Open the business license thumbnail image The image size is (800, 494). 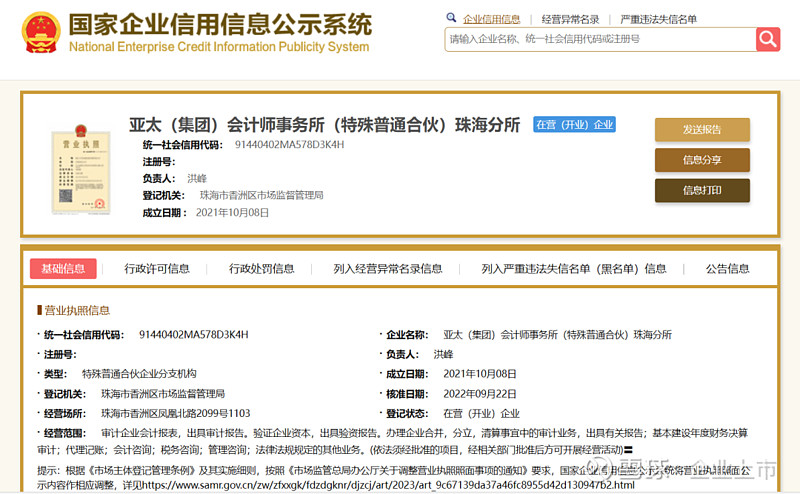[81, 169]
